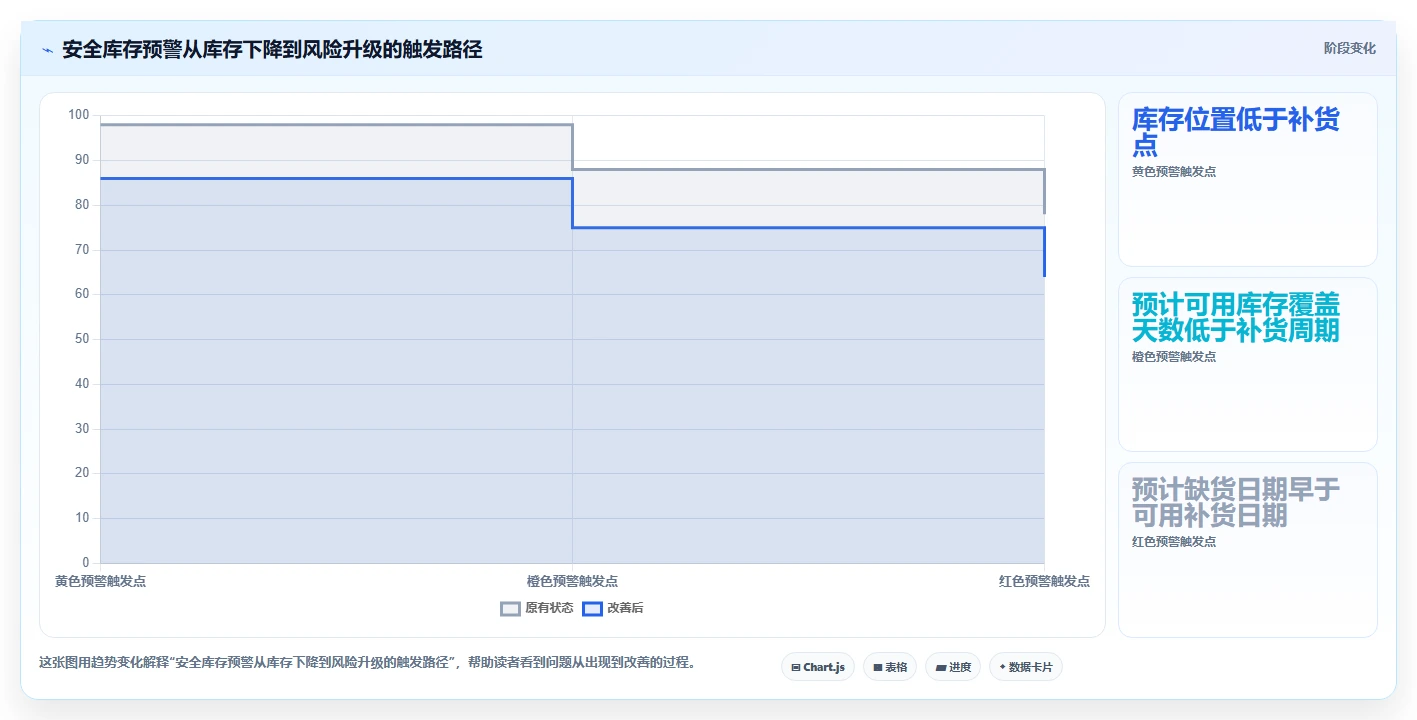Select the 进度 tag
Viewport: 1417px width, 720px height.
tap(953, 667)
